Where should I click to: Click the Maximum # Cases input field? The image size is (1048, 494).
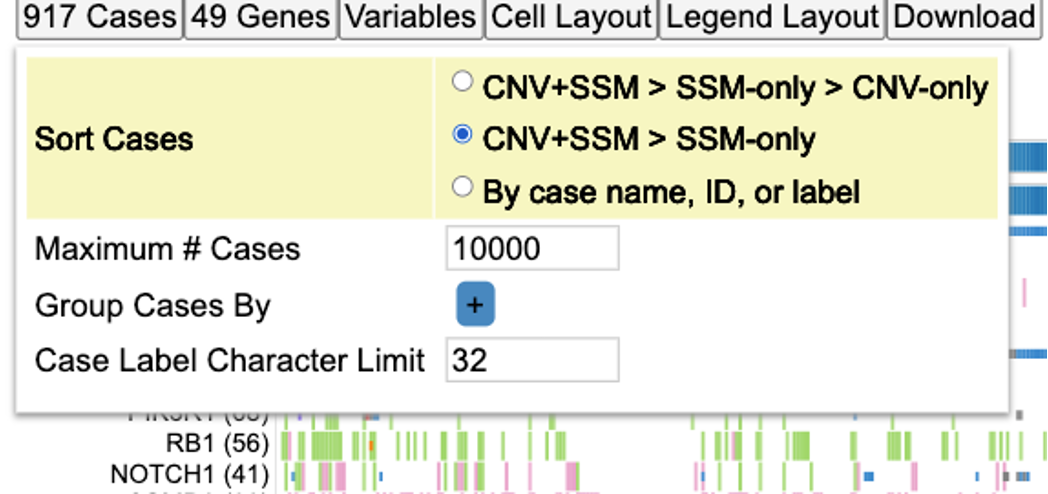532,248
